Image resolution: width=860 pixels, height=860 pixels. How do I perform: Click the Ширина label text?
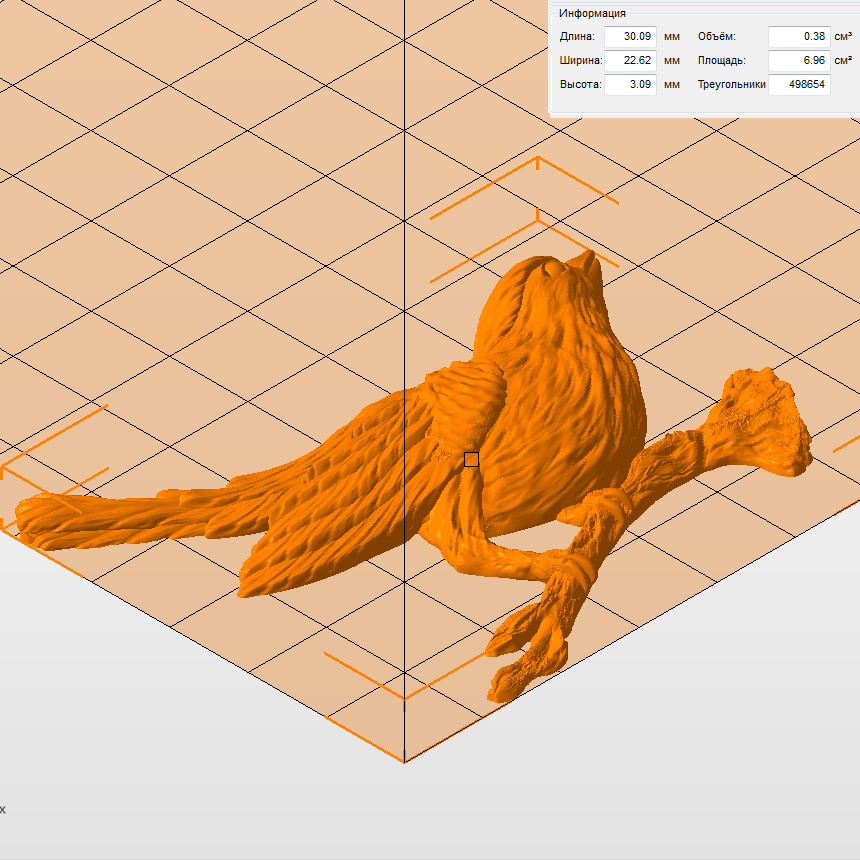580,61
